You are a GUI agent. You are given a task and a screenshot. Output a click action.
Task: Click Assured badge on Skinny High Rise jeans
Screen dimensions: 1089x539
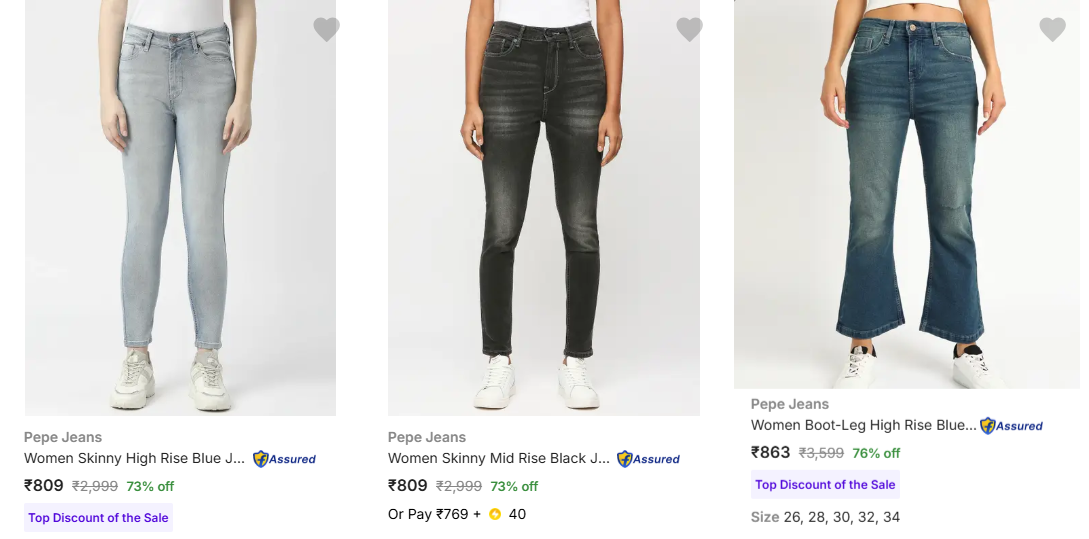(285, 459)
